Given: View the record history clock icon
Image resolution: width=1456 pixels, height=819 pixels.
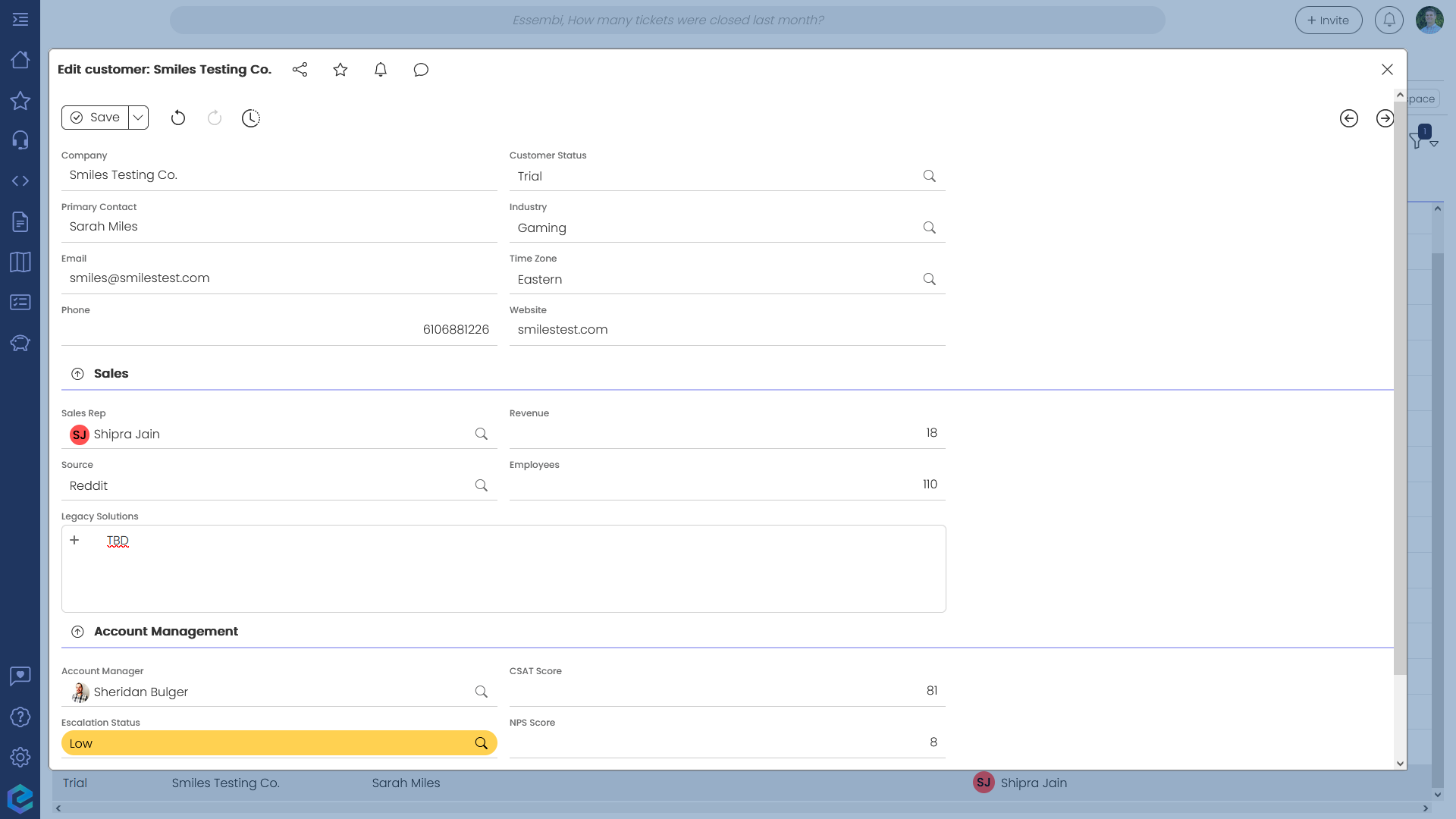Looking at the screenshot, I should click(x=251, y=118).
